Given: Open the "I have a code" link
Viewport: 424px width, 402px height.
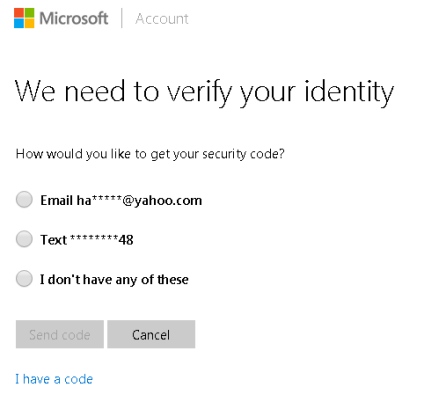Looking at the screenshot, I should pyautogui.click(x=54, y=379).
